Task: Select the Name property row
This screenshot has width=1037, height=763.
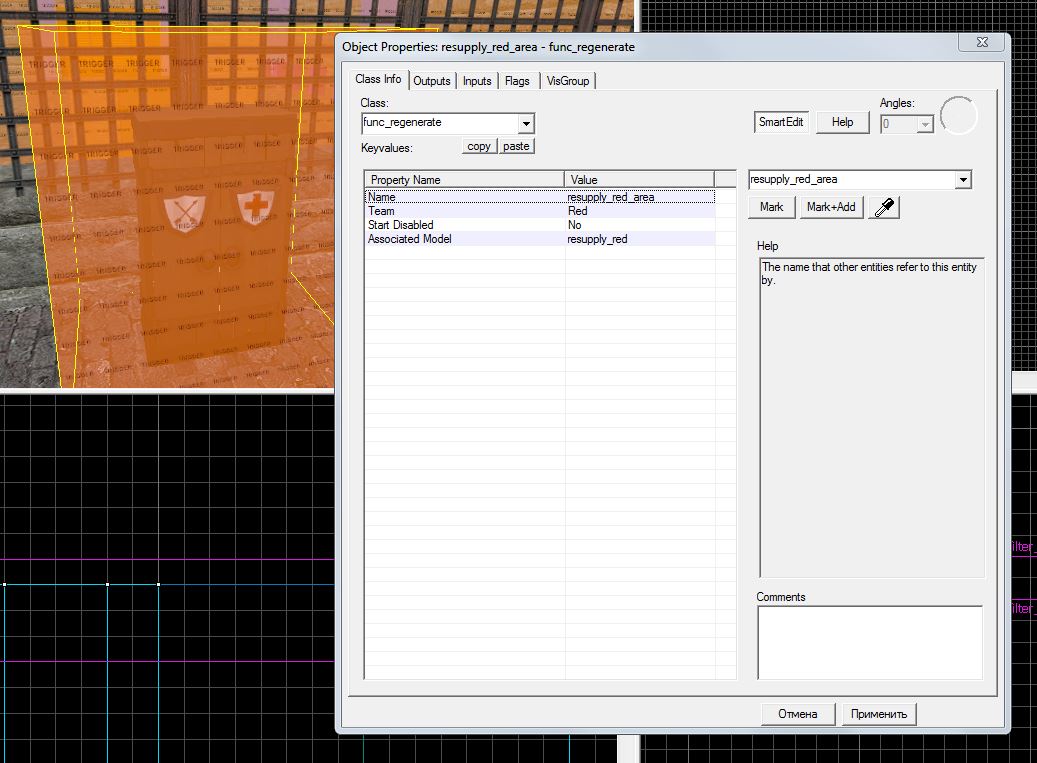Action: tap(540, 197)
